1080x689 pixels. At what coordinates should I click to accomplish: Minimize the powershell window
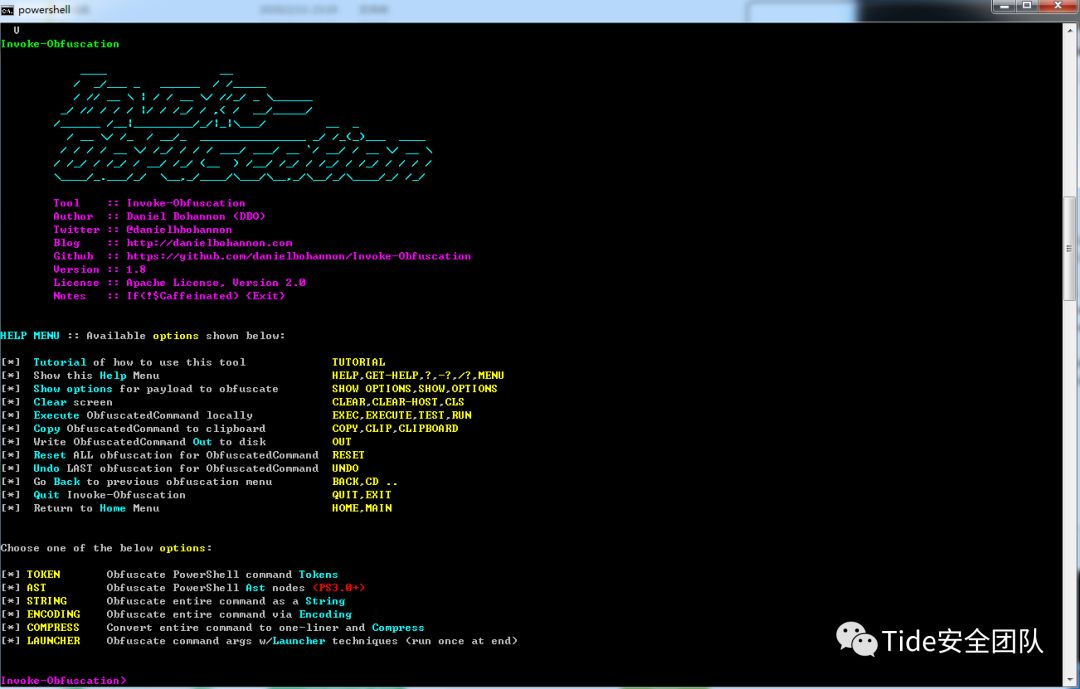coord(1004,6)
